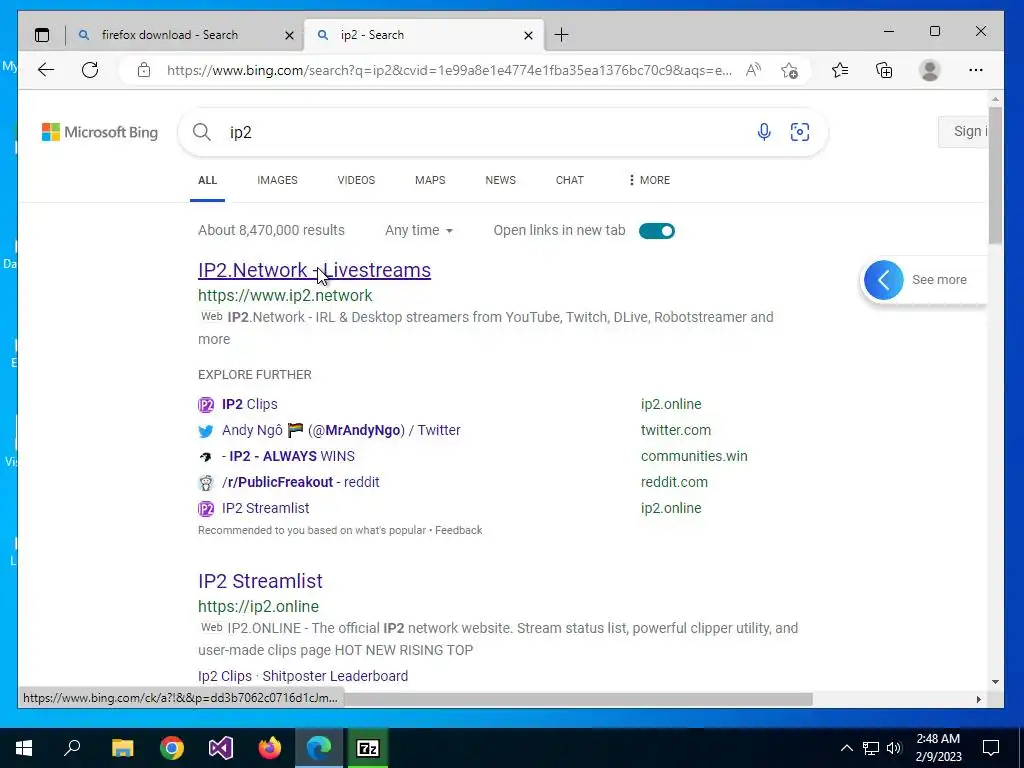Open the Ip2 Clips sublink
Image resolution: width=1024 pixels, height=768 pixels.
coord(225,676)
